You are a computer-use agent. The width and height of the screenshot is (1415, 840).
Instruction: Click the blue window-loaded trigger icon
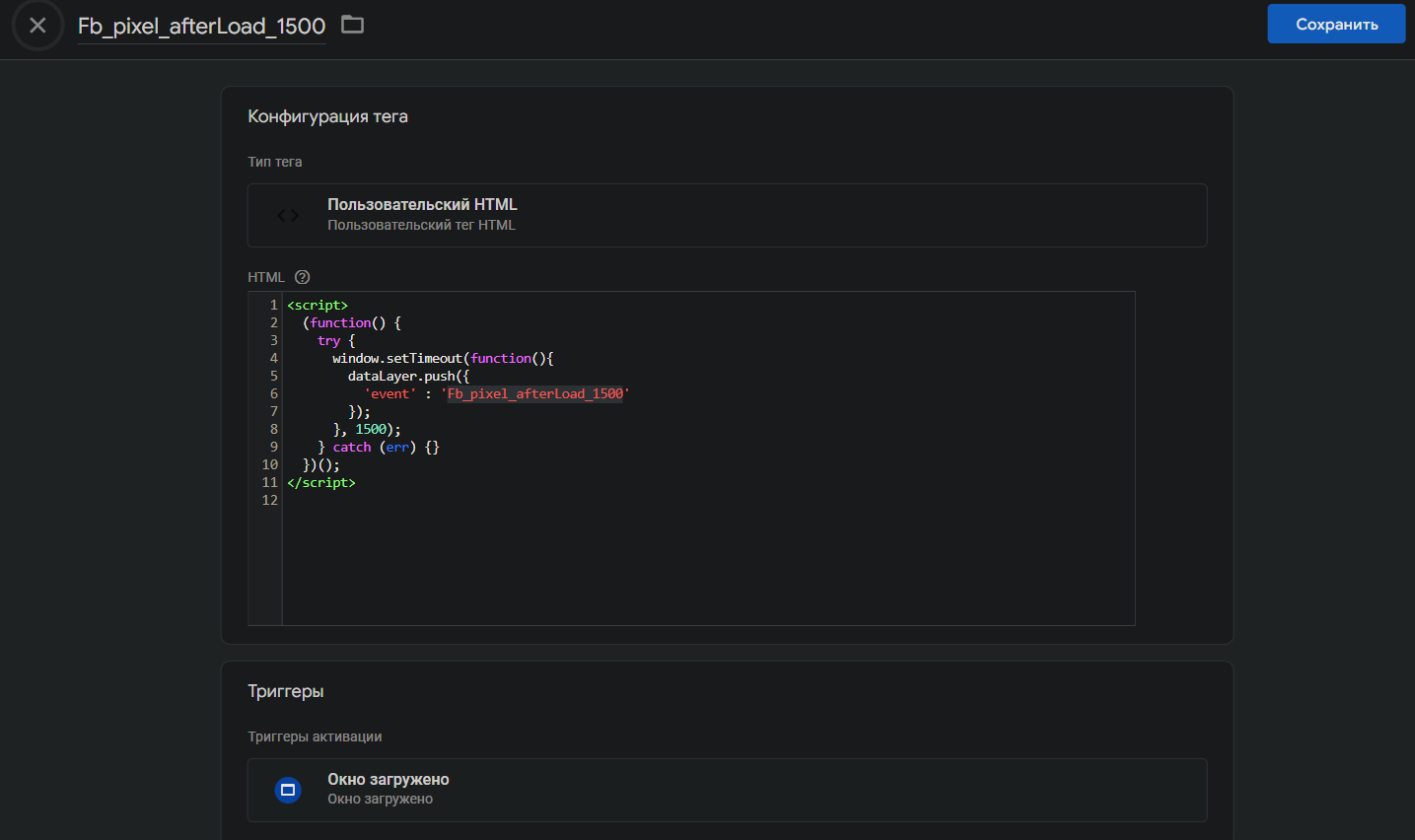point(288,790)
